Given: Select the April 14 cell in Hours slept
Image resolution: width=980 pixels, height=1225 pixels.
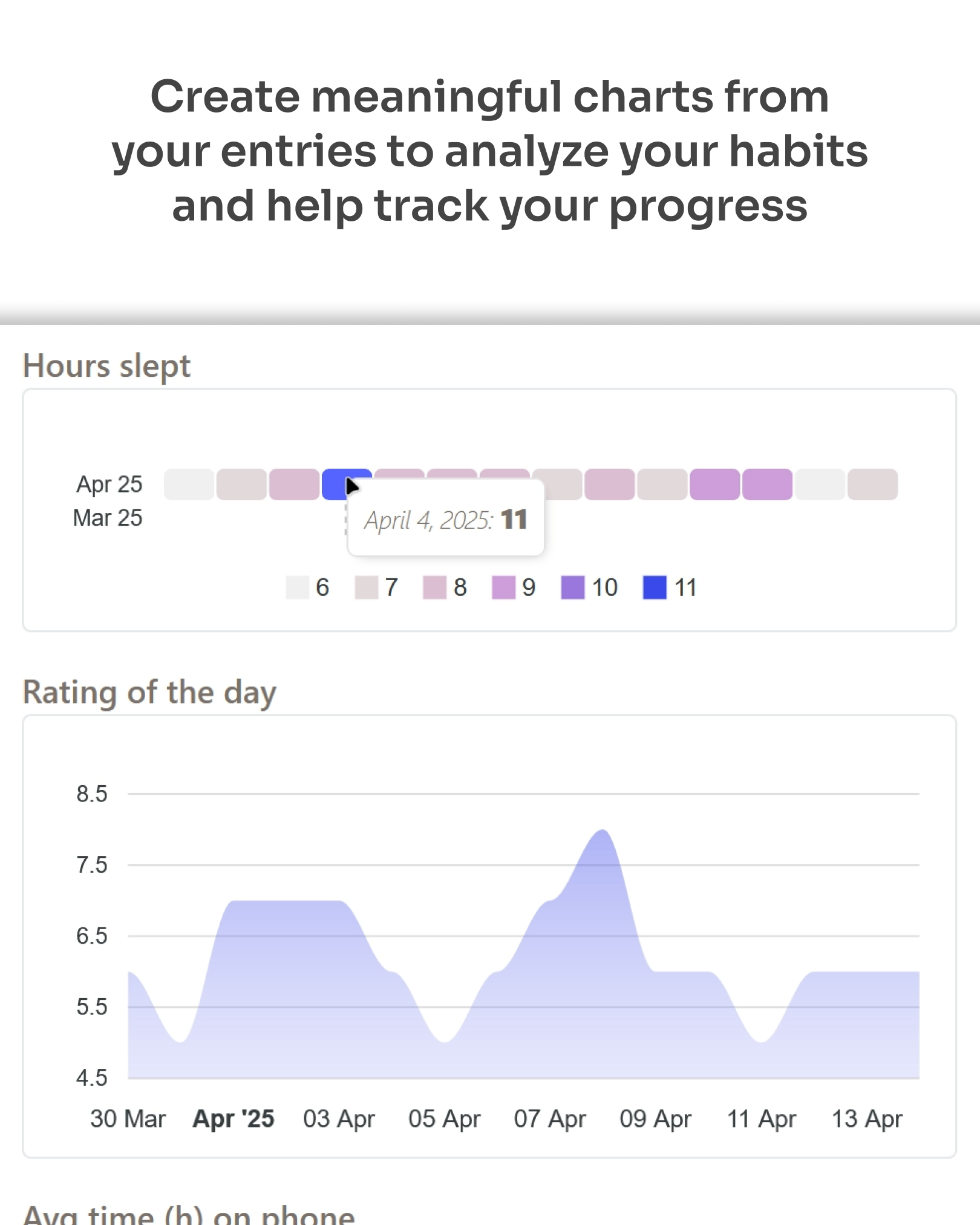Looking at the screenshot, I should click(x=872, y=484).
